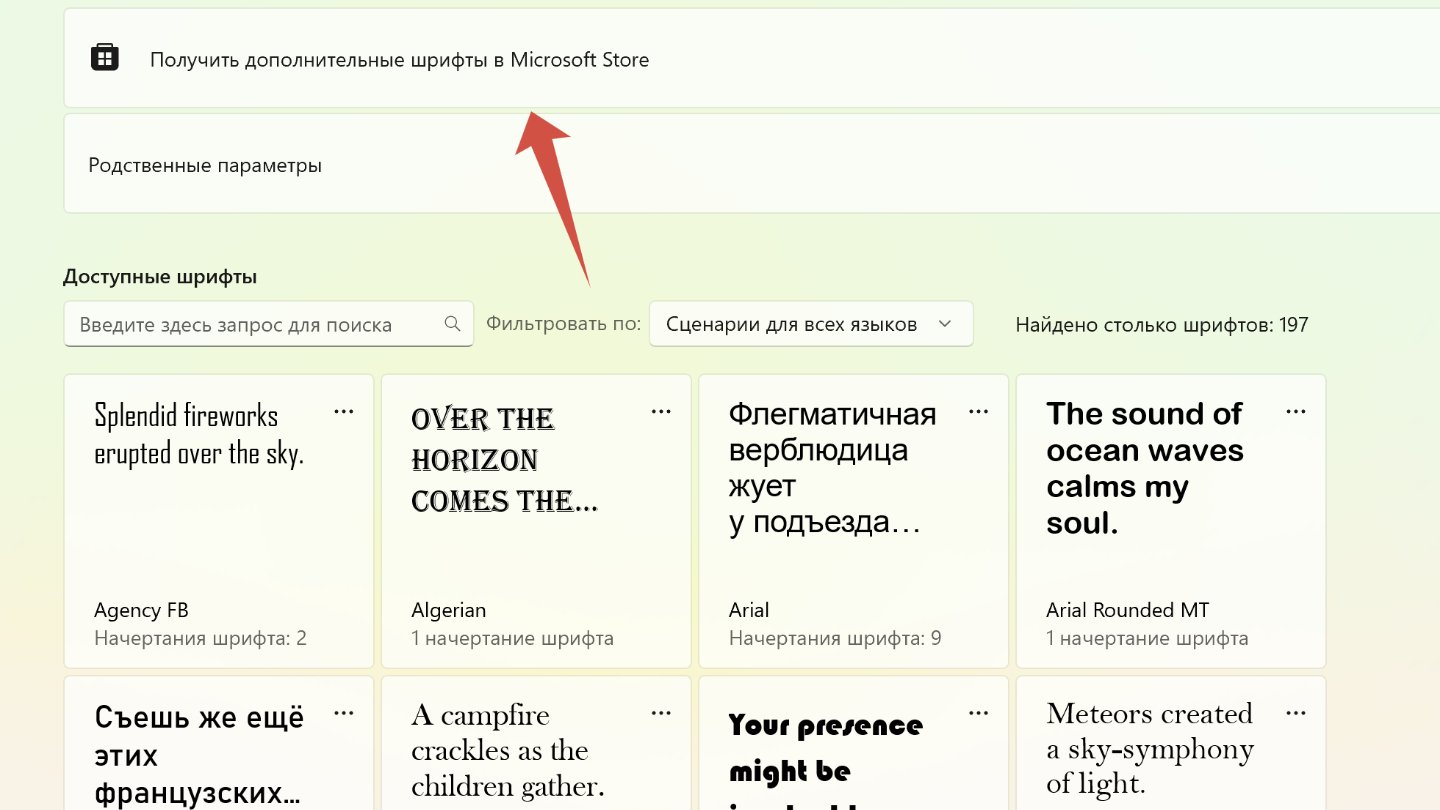
Task: Open the more options on Agency FB card
Action: (x=344, y=411)
